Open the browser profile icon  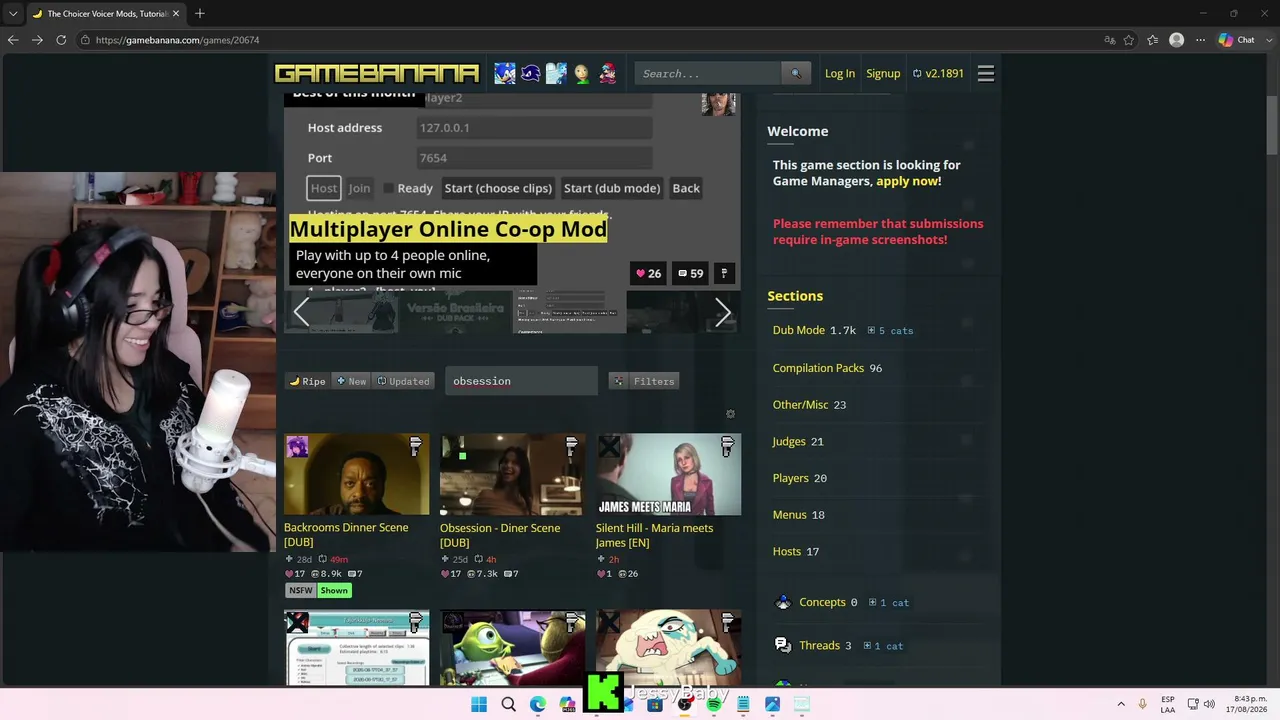pyautogui.click(x=1177, y=40)
